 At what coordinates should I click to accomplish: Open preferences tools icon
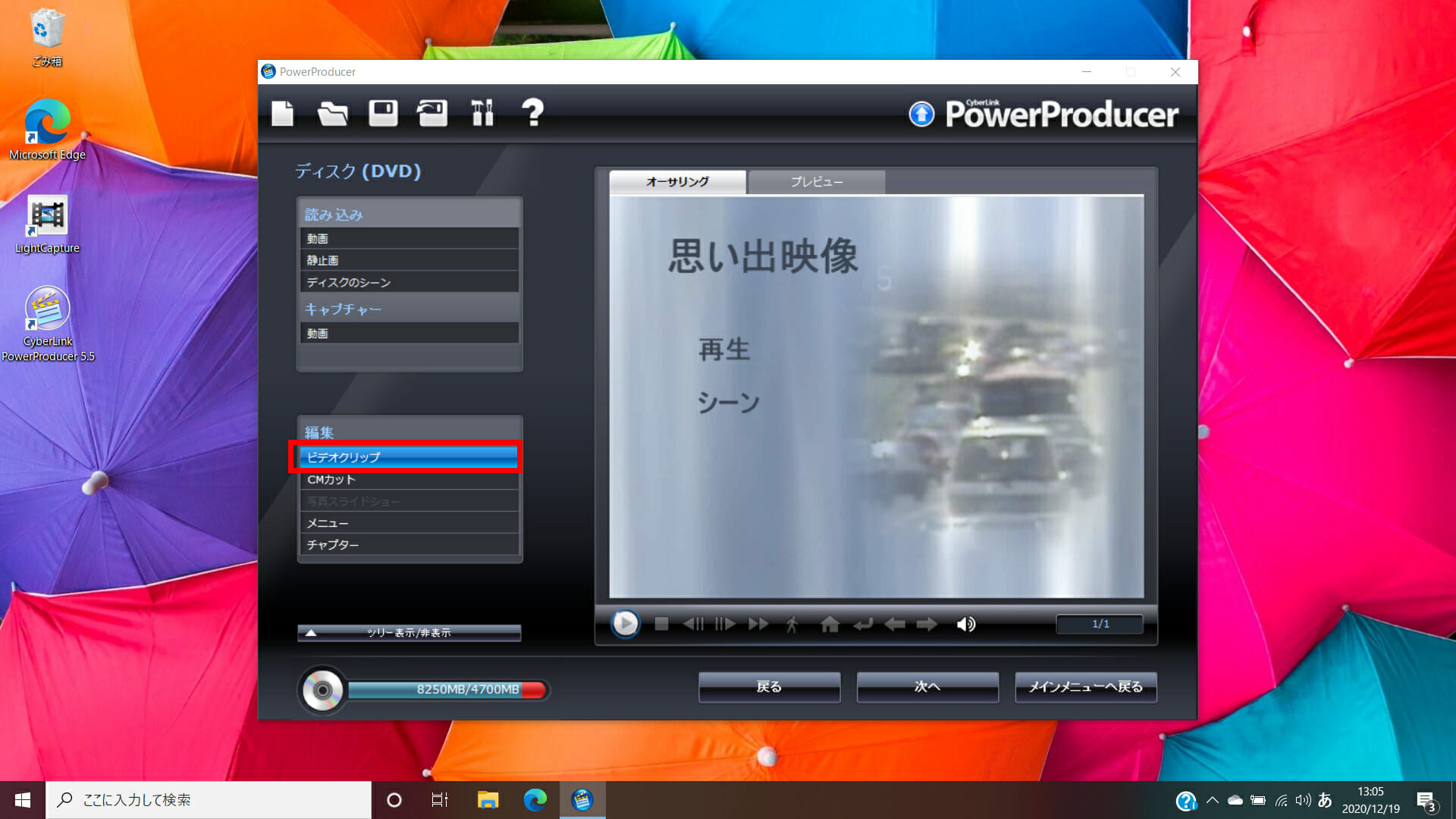pos(482,113)
